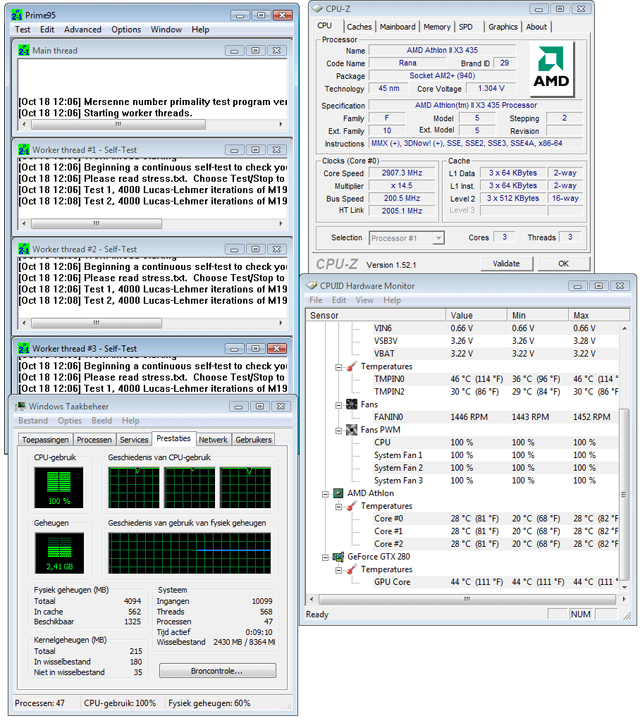Click the Fans PWM fan icon
The image size is (640, 723).
coord(354,429)
